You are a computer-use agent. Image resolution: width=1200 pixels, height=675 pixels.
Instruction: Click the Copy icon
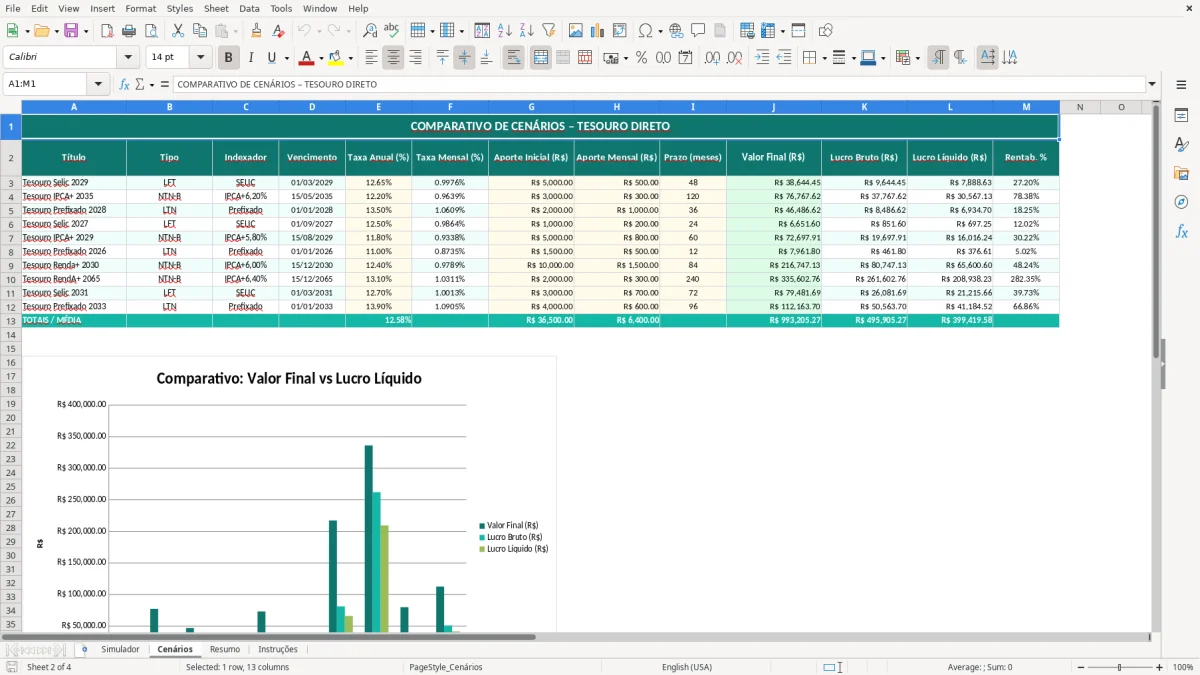tap(199, 31)
